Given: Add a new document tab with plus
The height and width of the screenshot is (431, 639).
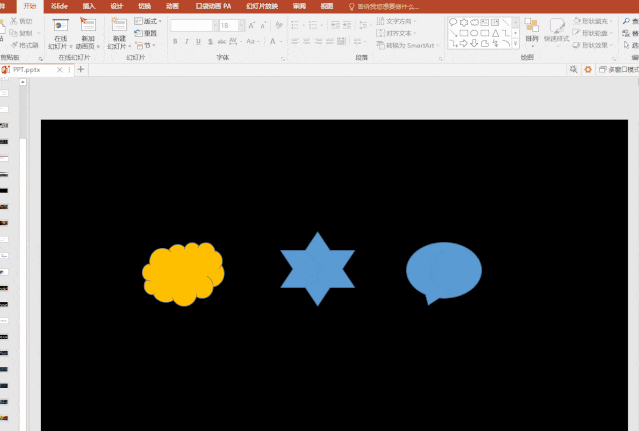Looking at the screenshot, I should [81, 70].
